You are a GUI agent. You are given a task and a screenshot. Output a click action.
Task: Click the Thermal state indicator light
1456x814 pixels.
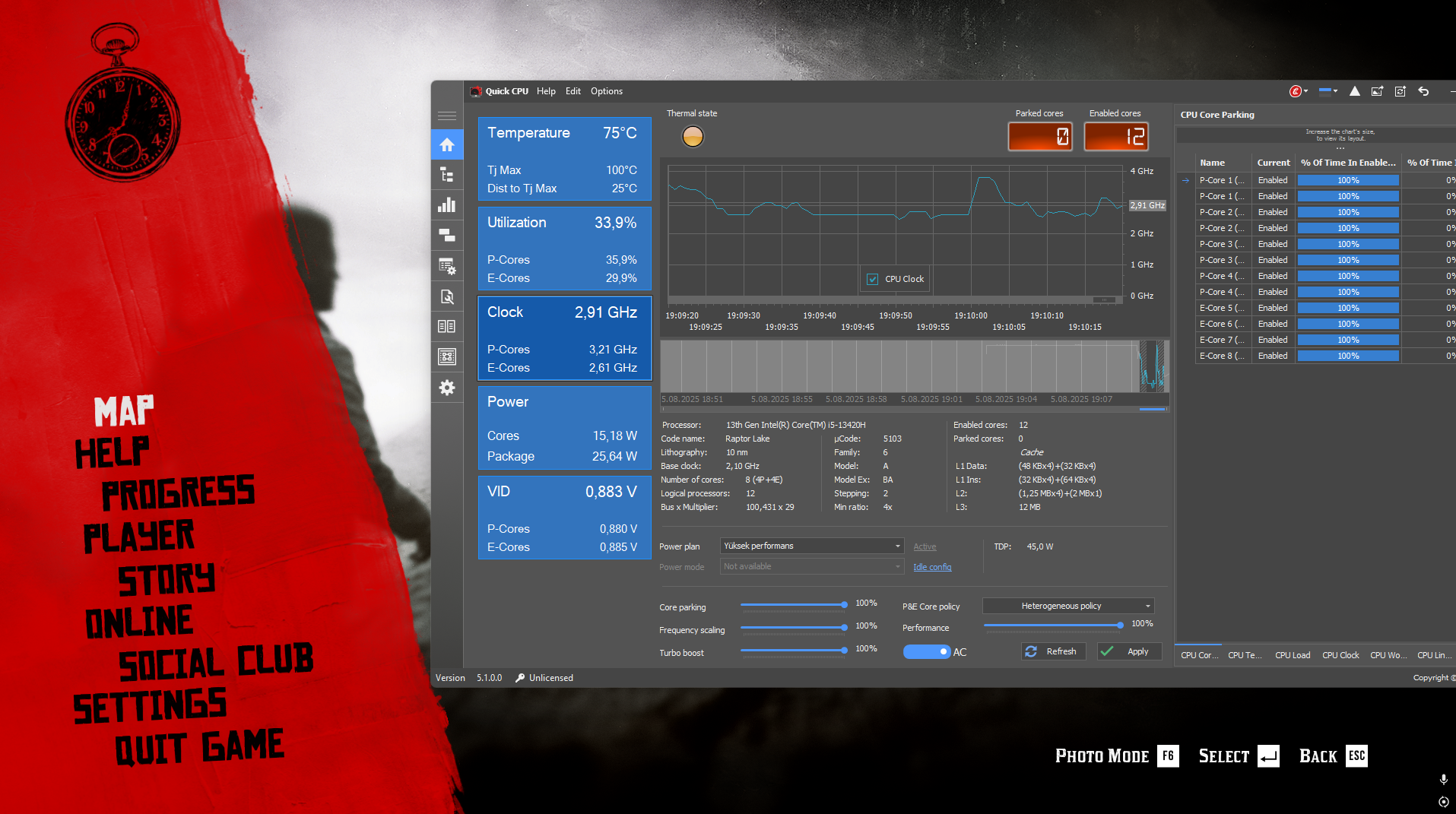(693, 137)
